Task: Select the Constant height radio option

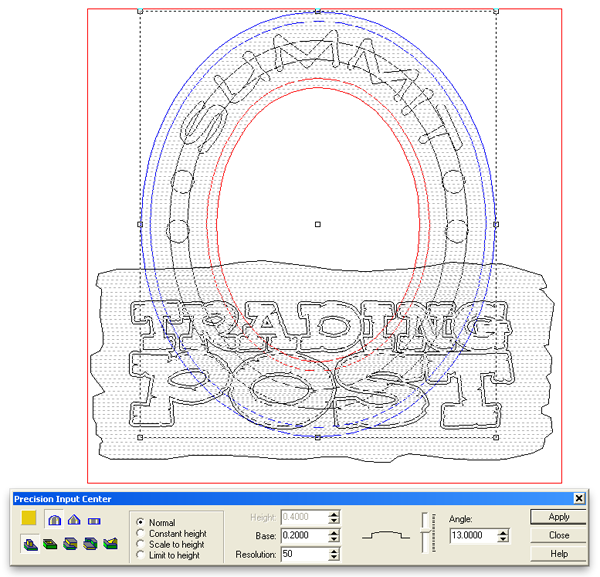Action: (x=140, y=533)
